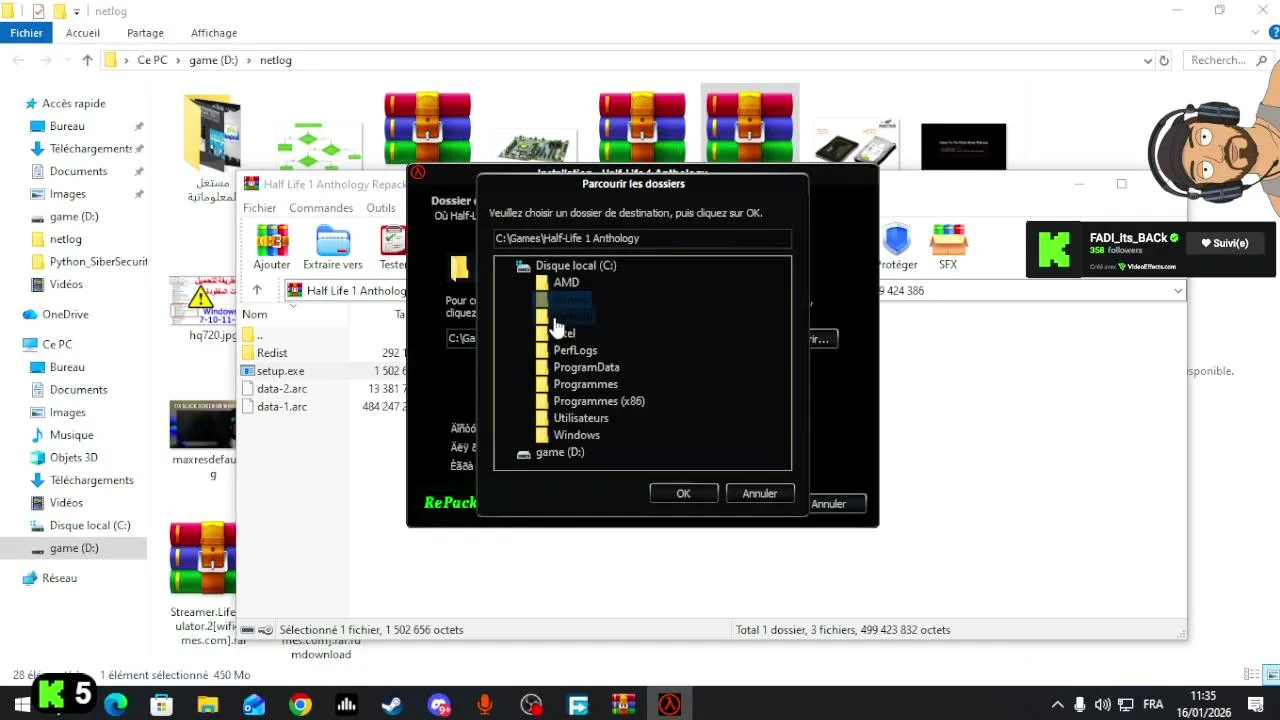Open WinRAR archive path dropdown arrow
Viewport: 1280px width, 720px height.
click(1178, 291)
